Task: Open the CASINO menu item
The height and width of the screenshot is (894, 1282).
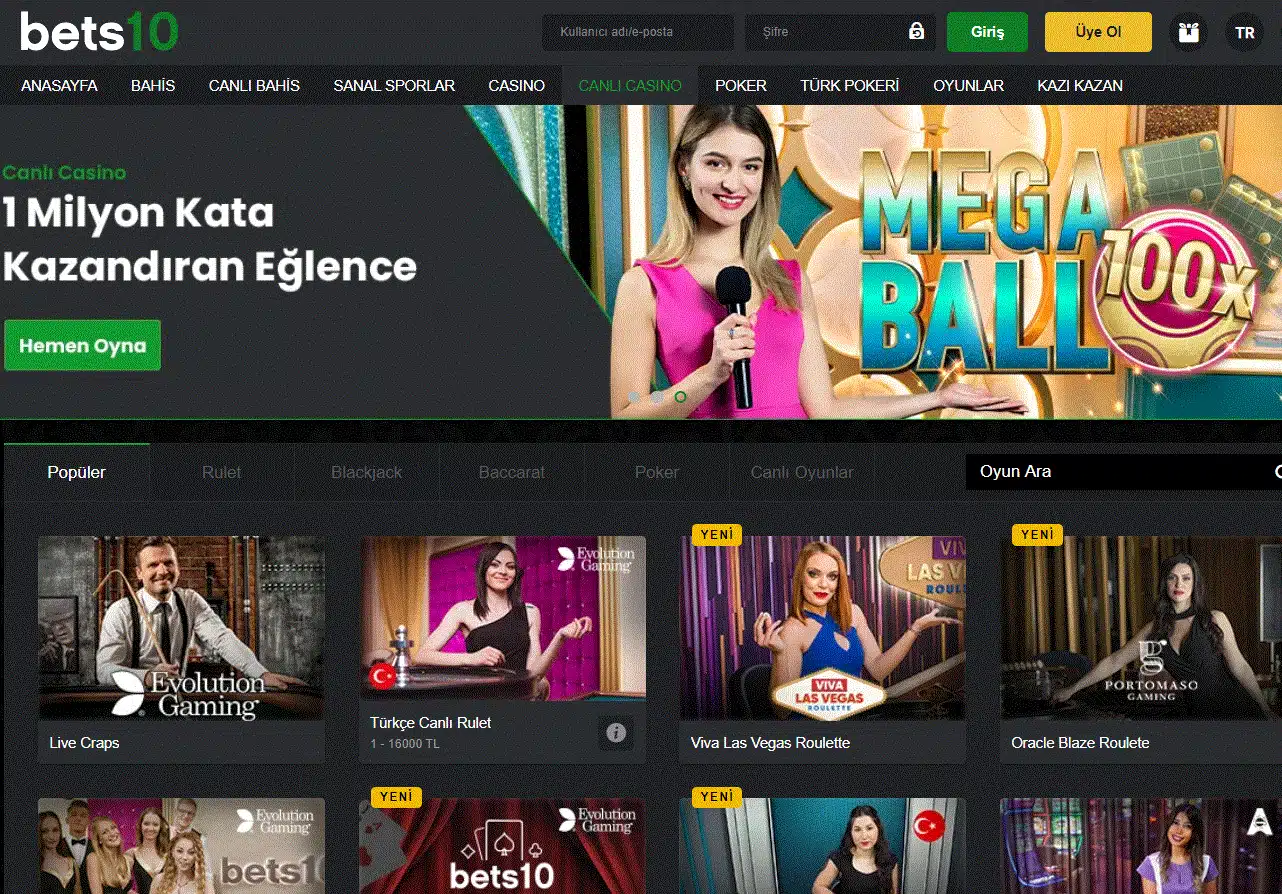Action: (x=516, y=86)
